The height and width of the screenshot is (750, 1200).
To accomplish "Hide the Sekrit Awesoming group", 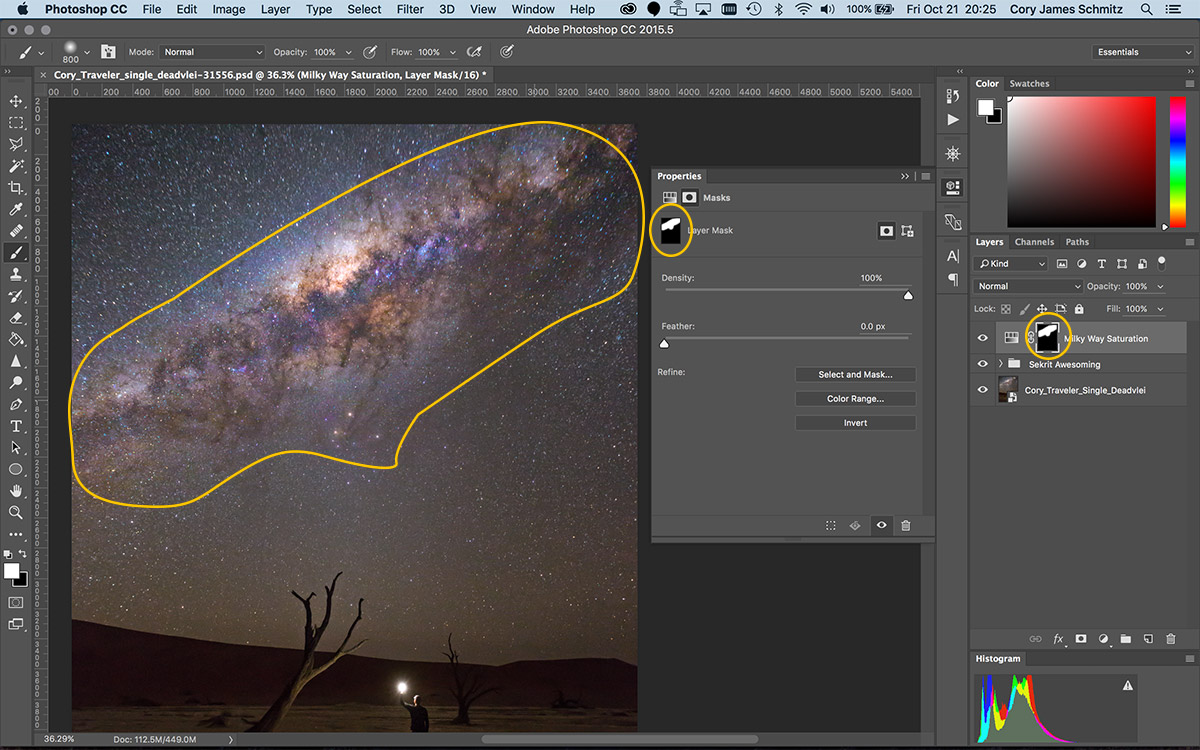I will click(x=983, y=364).
